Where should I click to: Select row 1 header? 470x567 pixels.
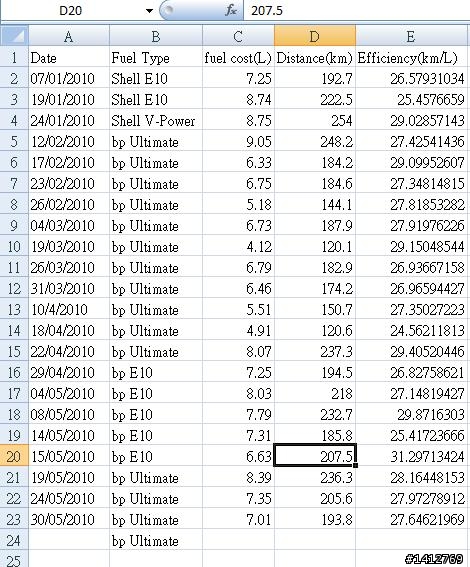pos(14,57)
